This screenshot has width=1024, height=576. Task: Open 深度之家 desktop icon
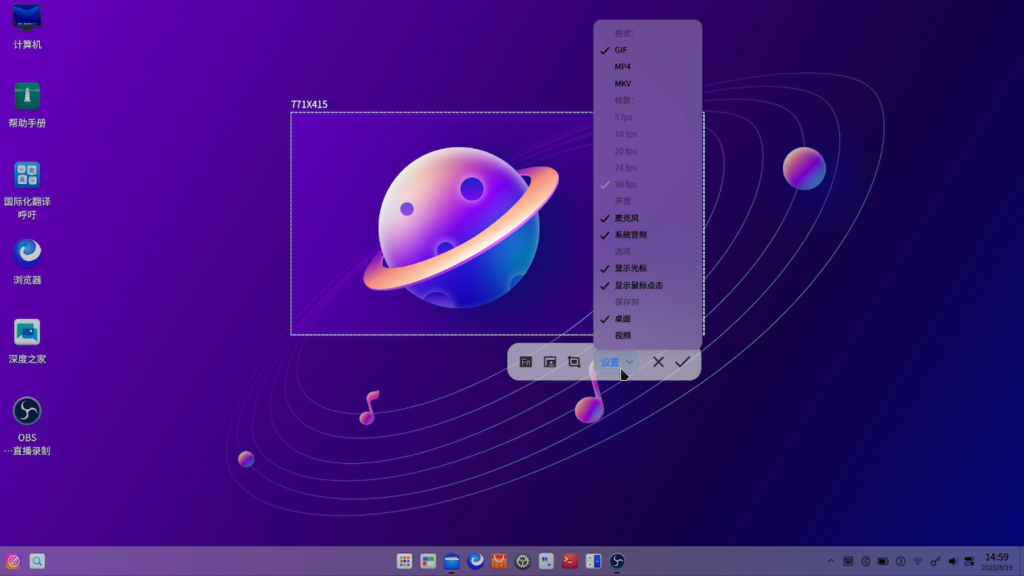pyautogui.click(x=27, y=332)
